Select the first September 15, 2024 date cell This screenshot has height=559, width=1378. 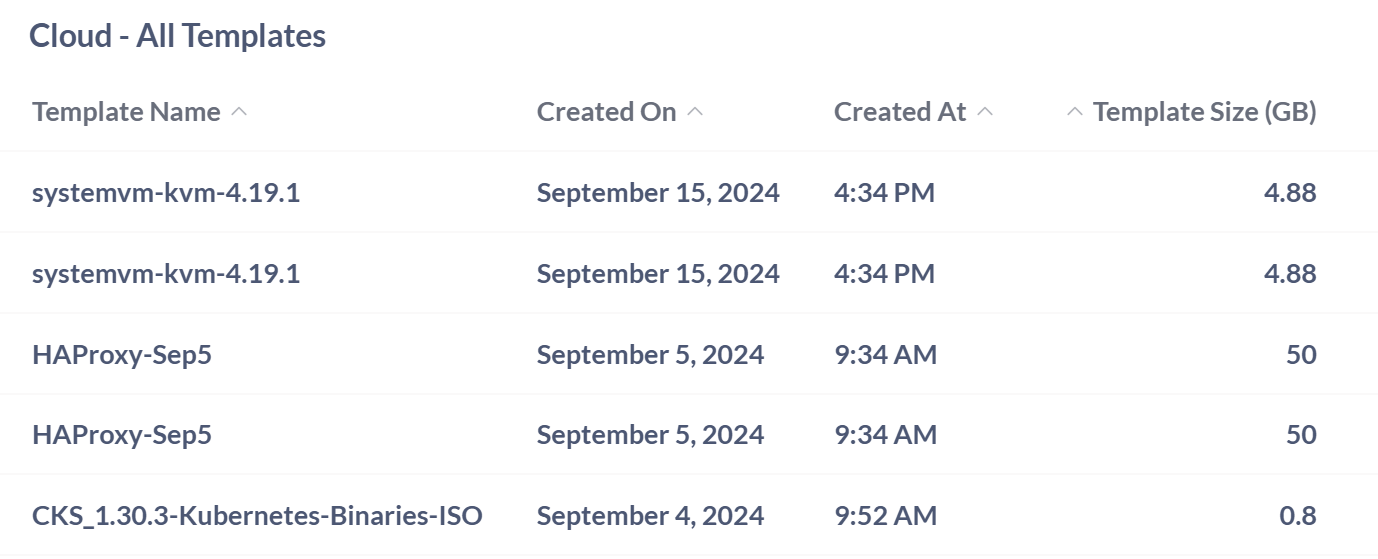tap(658, 193)
